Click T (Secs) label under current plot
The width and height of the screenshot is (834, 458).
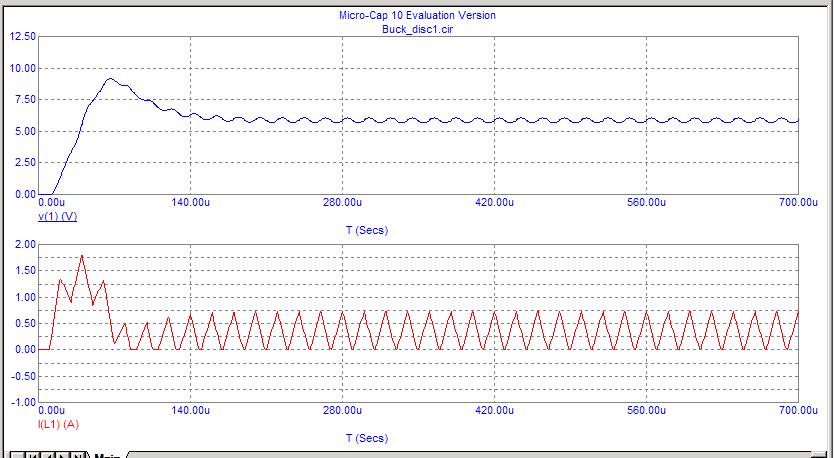(x=366, y=438)
